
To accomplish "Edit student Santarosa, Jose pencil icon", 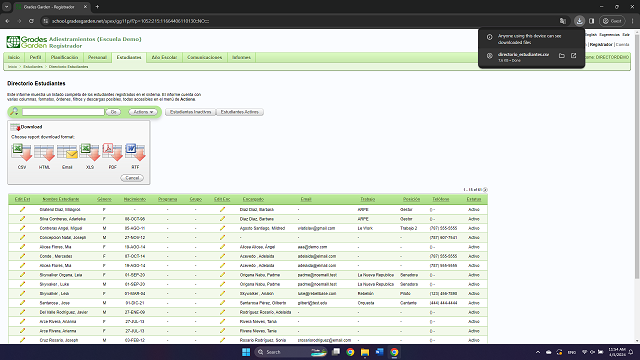I will pos(22,303).
